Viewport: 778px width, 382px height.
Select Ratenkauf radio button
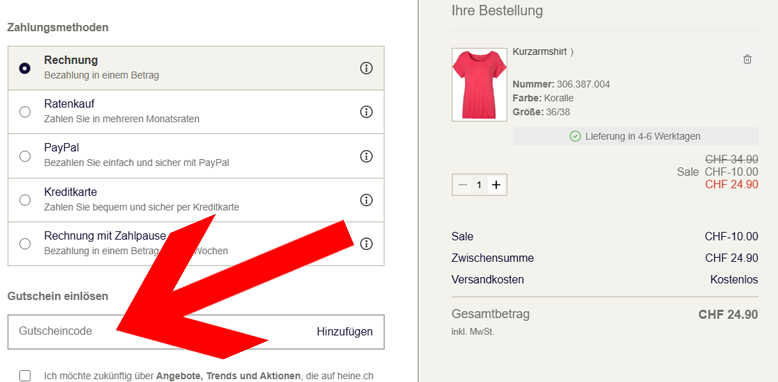(25, 112)
